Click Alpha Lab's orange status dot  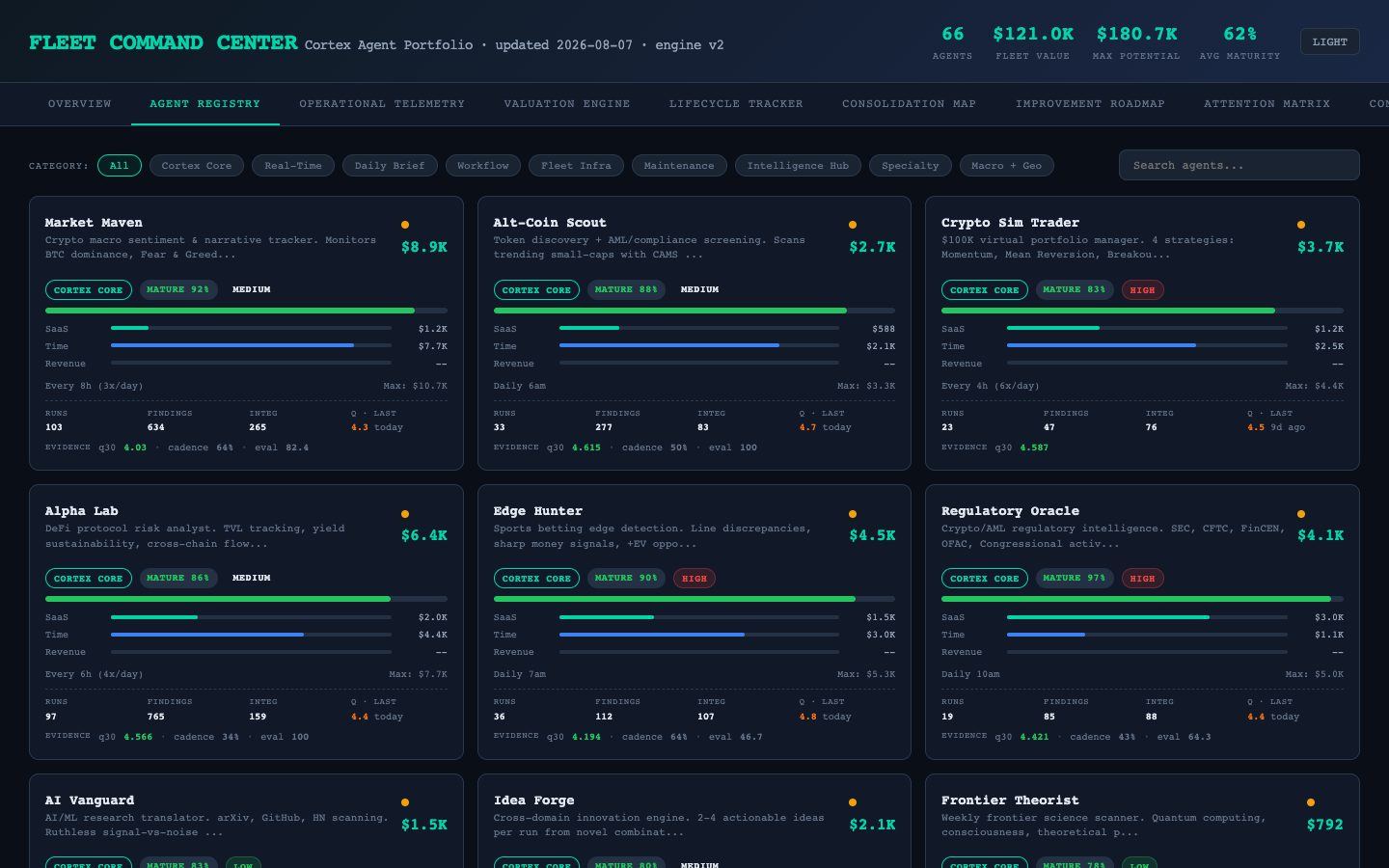click(x=405, y=514)
